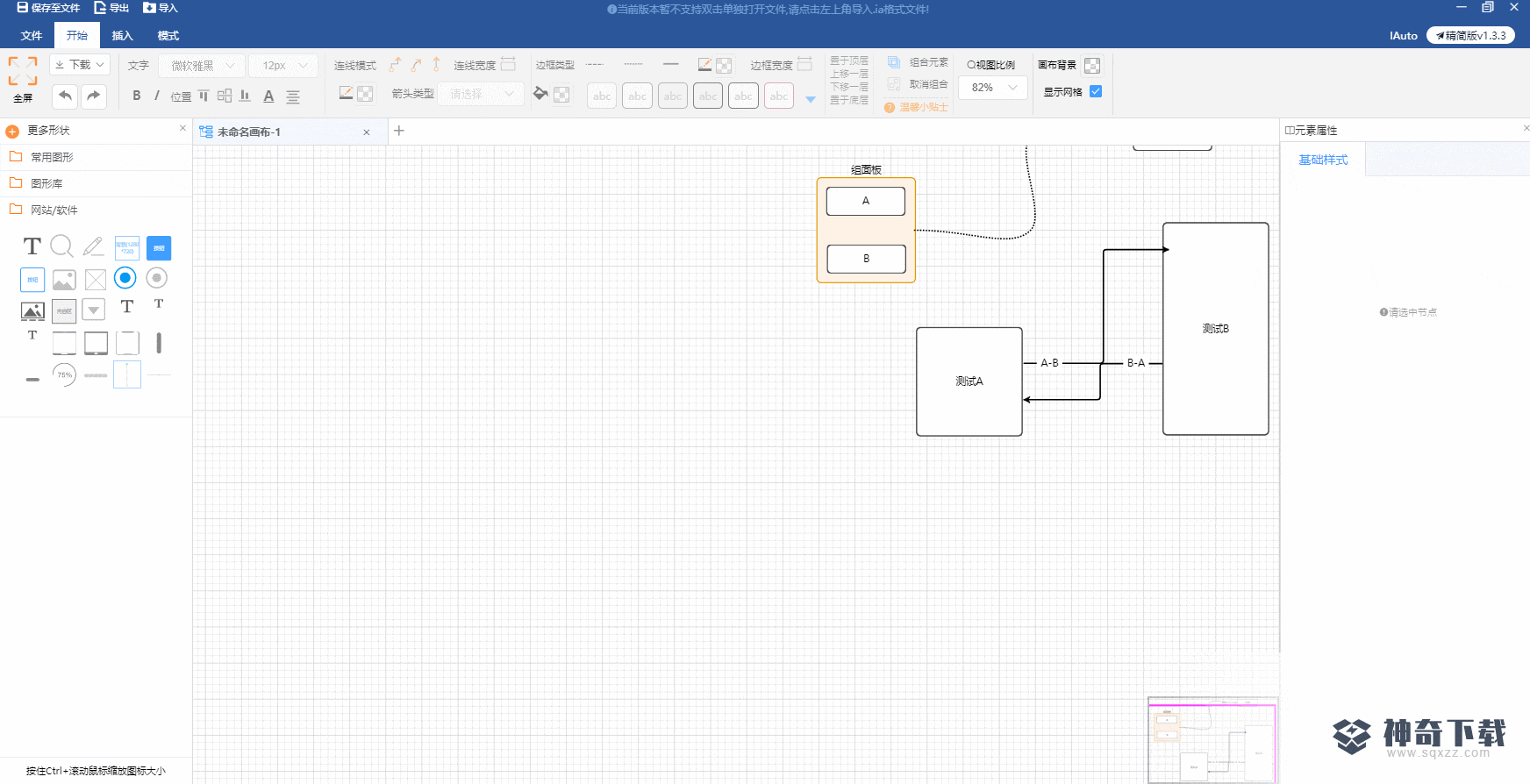The height and width of the screenshot is (784, 1530).
Task: Open the 画布背景 canvas background swatch
Action: coord(1092,65)
